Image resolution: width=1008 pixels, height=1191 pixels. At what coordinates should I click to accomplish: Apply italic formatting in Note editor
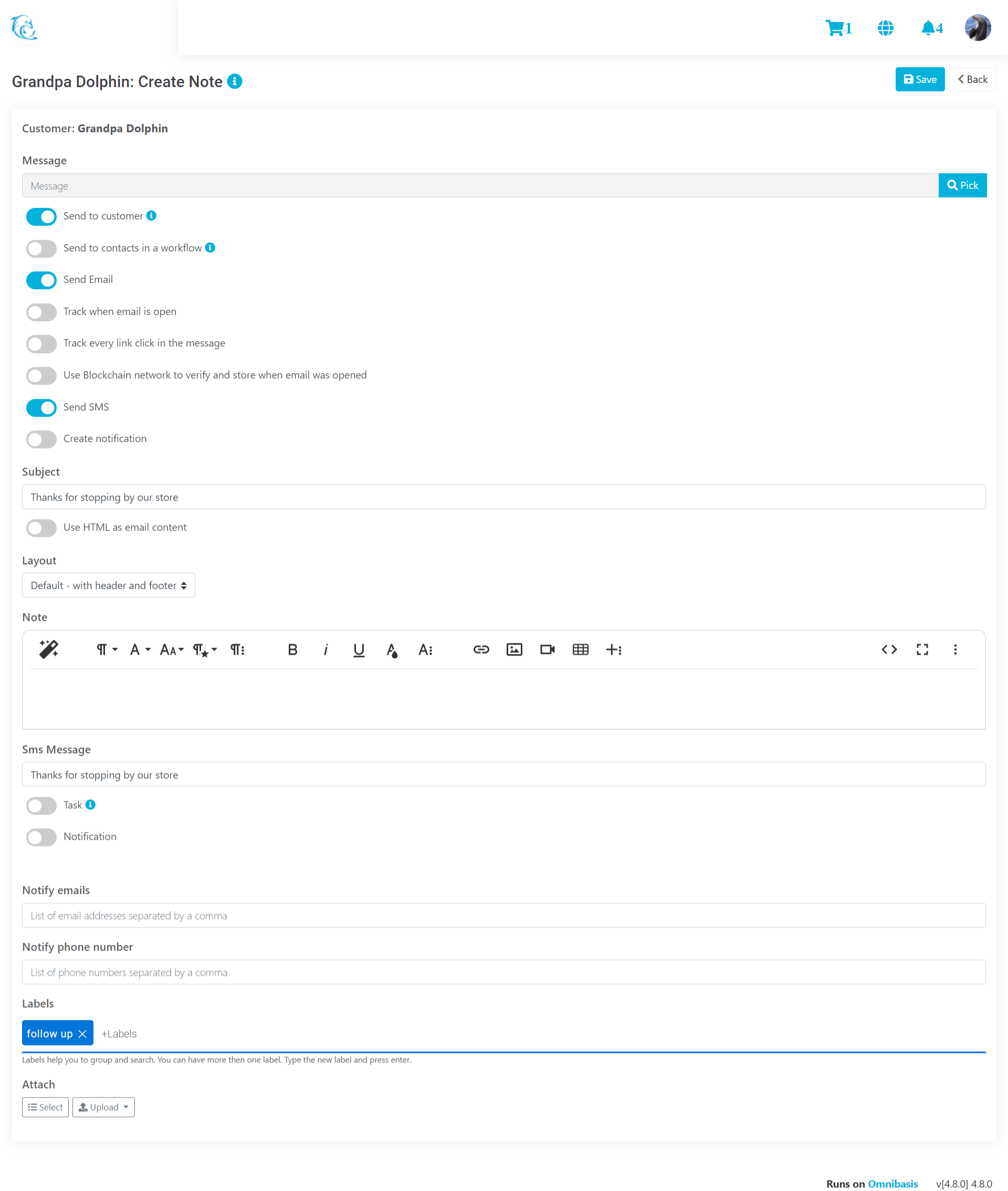point(325,649)
